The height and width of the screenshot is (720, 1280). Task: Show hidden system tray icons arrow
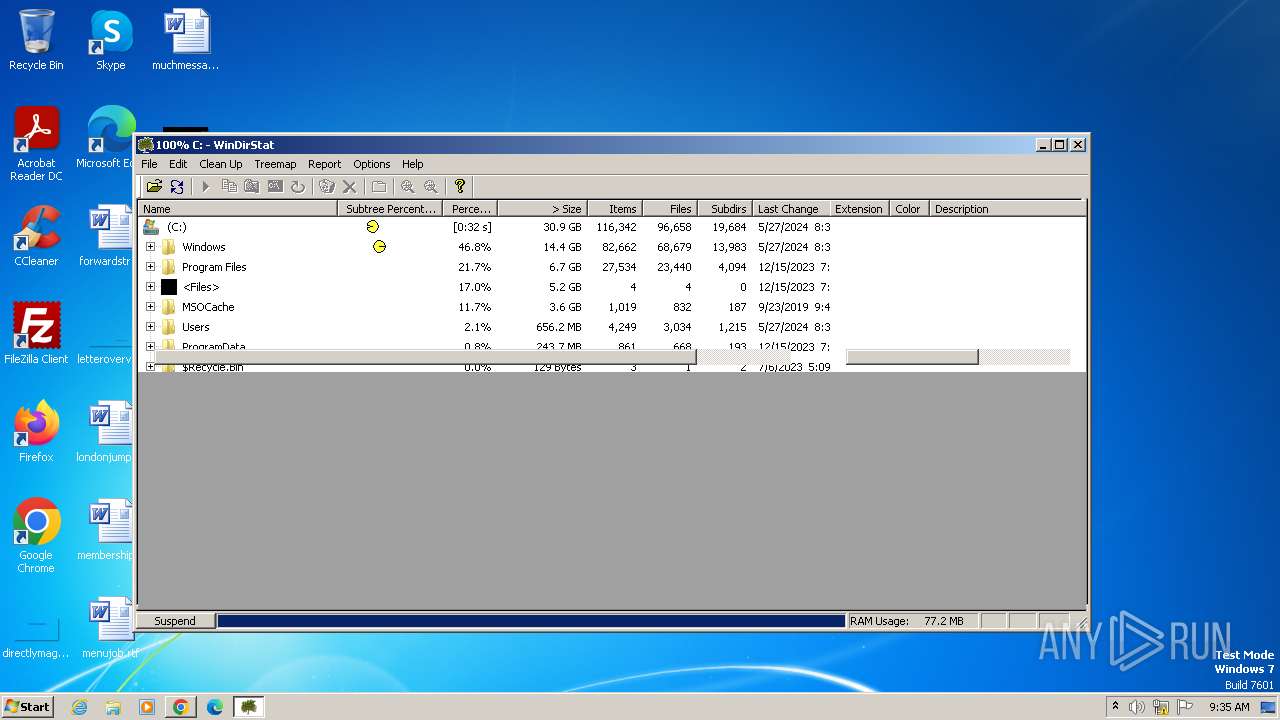[1115, 707]
